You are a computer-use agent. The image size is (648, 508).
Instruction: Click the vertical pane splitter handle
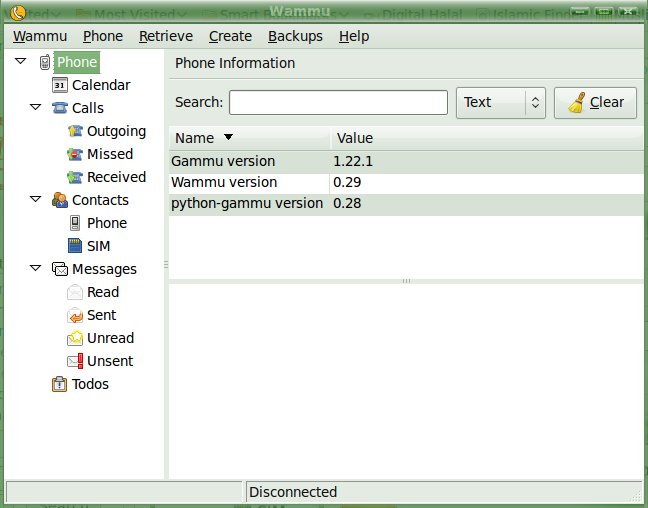[166, 264]
